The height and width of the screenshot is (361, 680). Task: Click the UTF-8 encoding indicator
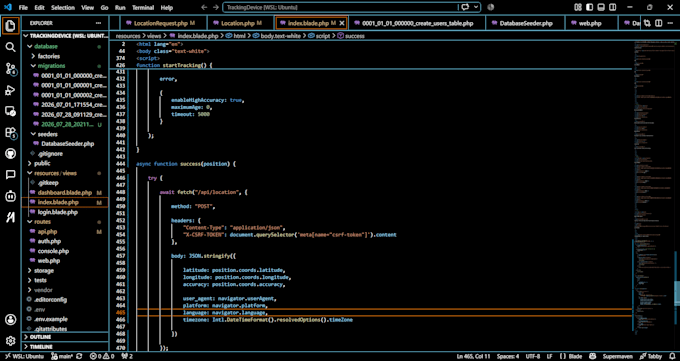coord(533,356)
